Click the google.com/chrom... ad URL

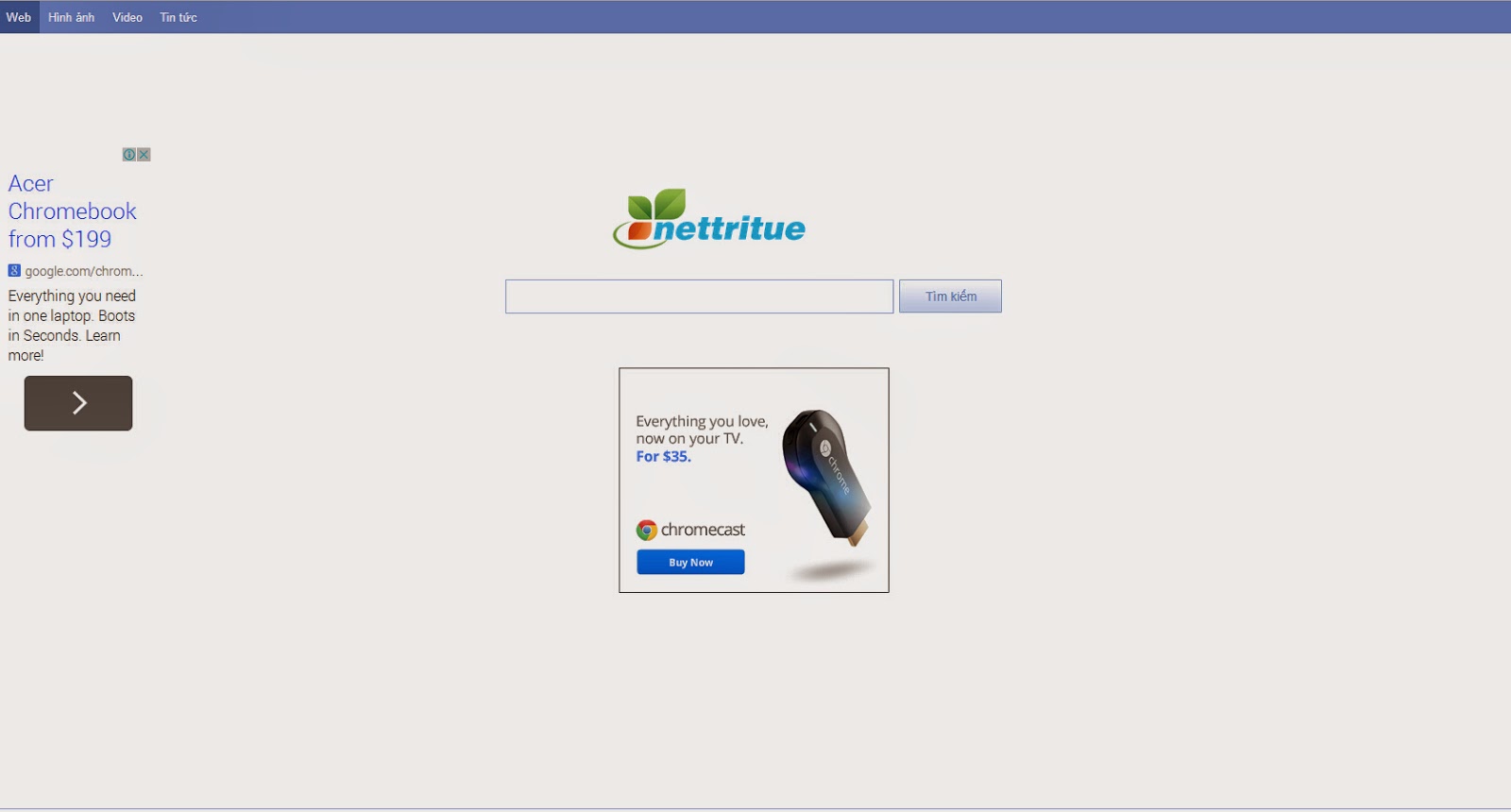[x=84, y=271]
